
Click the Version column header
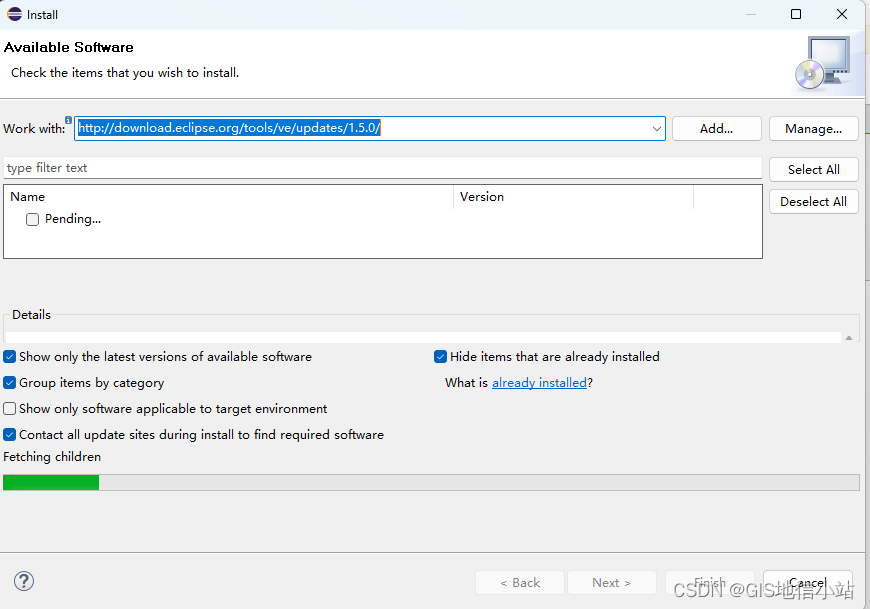[x=574, y=197]
